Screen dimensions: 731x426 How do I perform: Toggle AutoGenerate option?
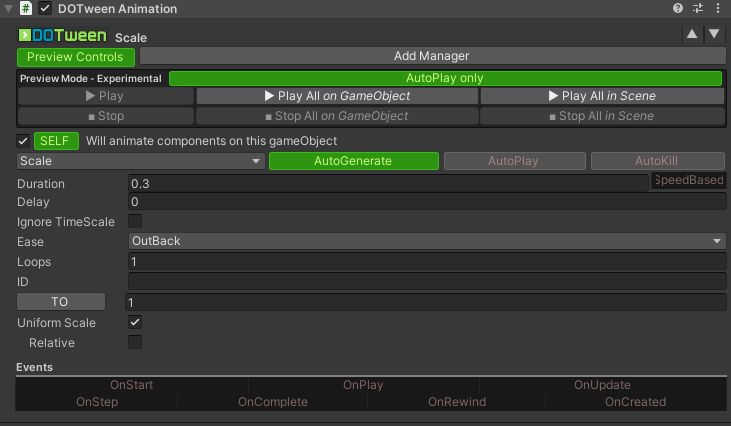pos(354,161)
